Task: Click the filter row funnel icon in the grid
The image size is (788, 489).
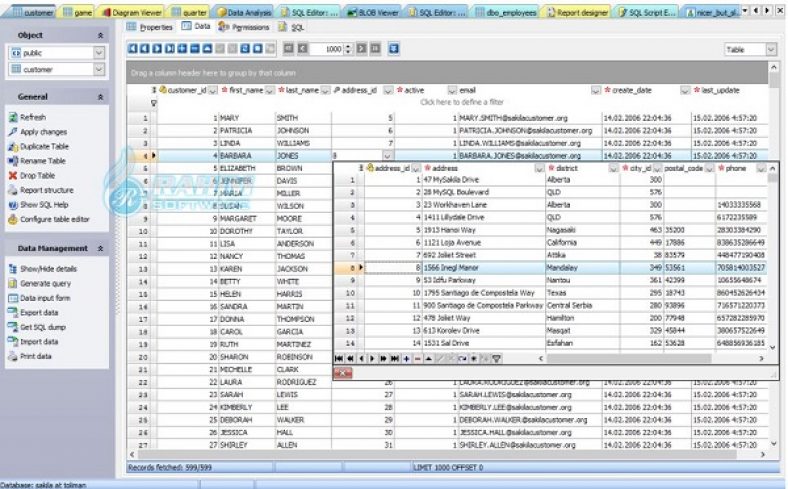Action: pos(154,103)
